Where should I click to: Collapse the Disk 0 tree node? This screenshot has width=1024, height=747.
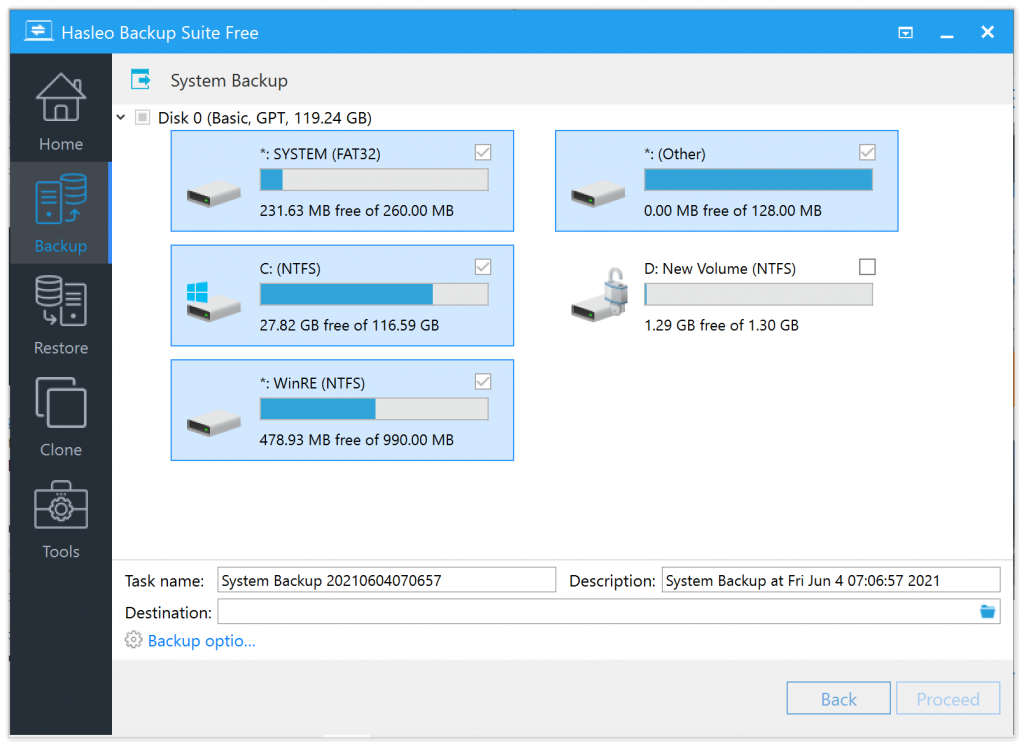pyautogui.click(x=121, y=118)
